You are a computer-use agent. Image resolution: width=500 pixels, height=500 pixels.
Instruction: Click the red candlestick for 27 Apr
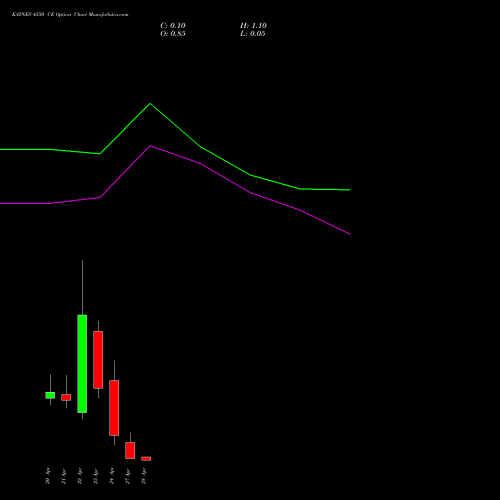point(130,450)
